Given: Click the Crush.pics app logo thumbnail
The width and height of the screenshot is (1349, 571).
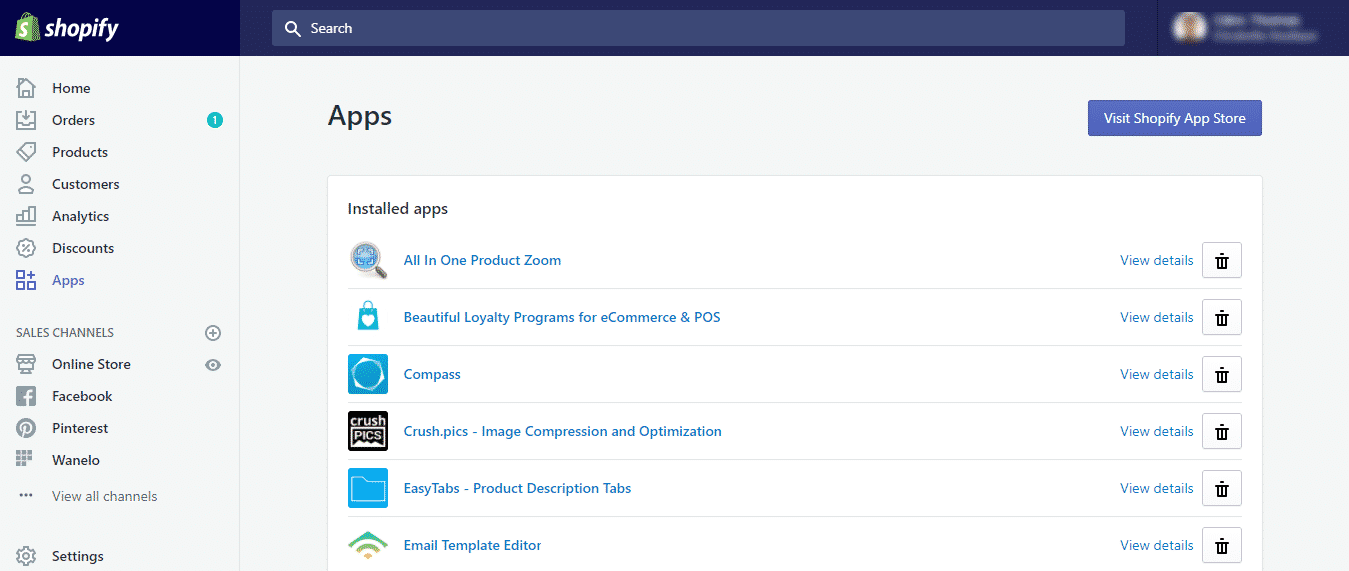Looking at the screenshot, I should 368,431.
